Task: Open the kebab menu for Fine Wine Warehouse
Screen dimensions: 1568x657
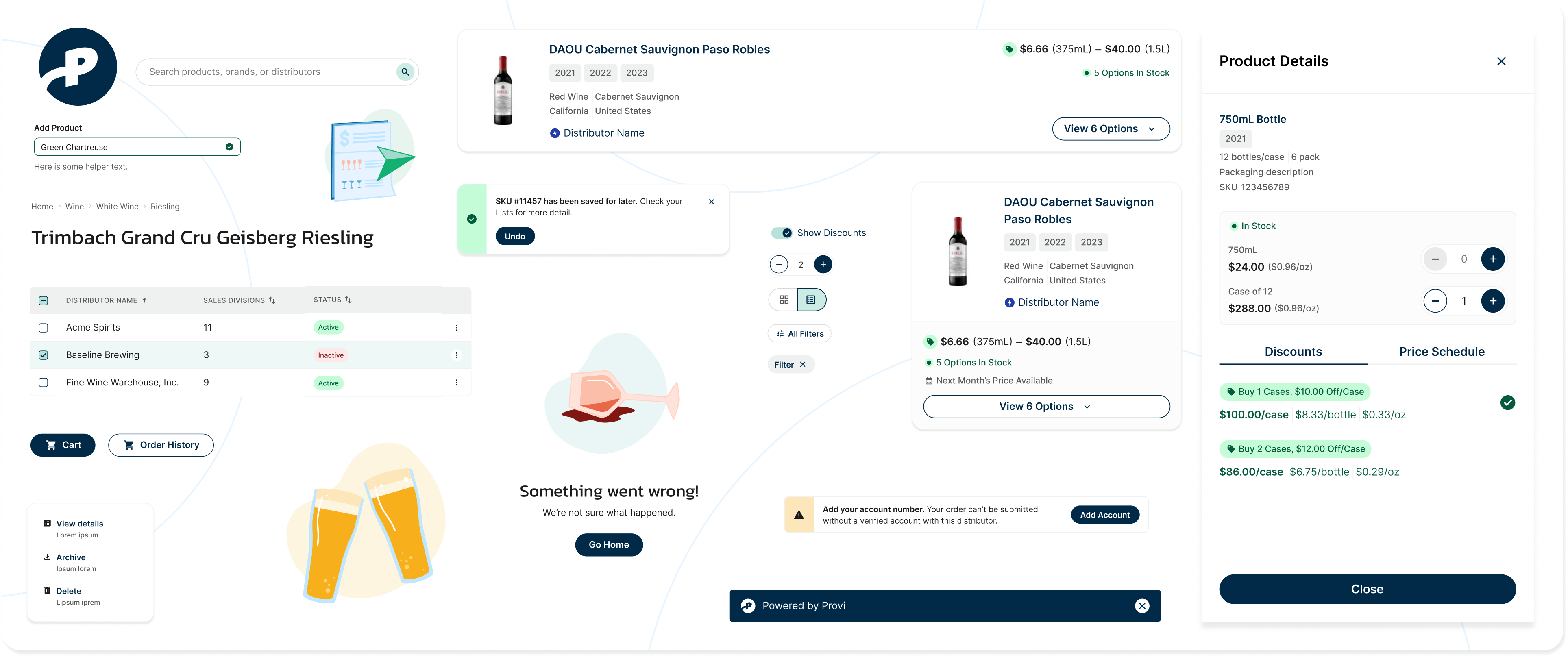Action: 457,383
